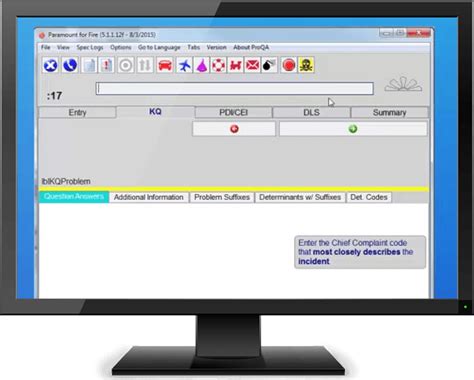The height and width of the screenshot is (380, 474).
Task: Click the lblKQProblem label text
Action: click(x=66, y=181)
